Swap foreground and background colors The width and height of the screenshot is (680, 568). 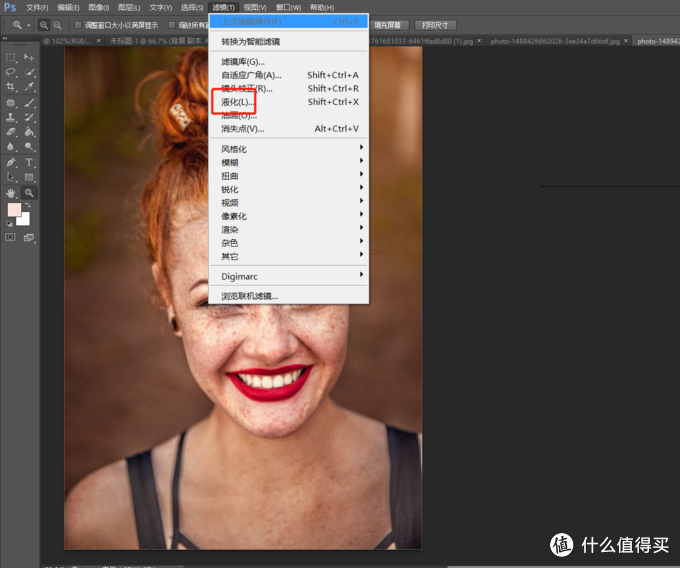coord(28,205)
